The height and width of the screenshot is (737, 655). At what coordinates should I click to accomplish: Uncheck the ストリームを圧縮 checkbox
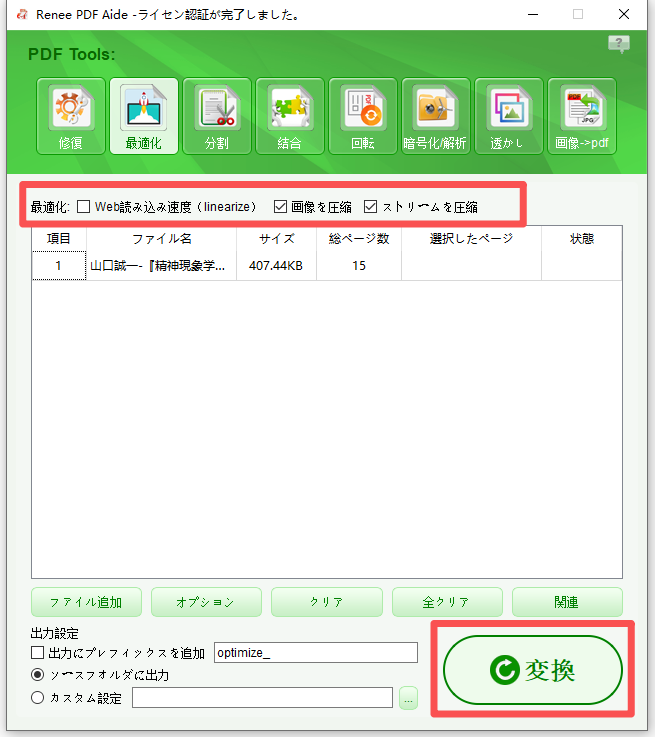coord(370,206)
